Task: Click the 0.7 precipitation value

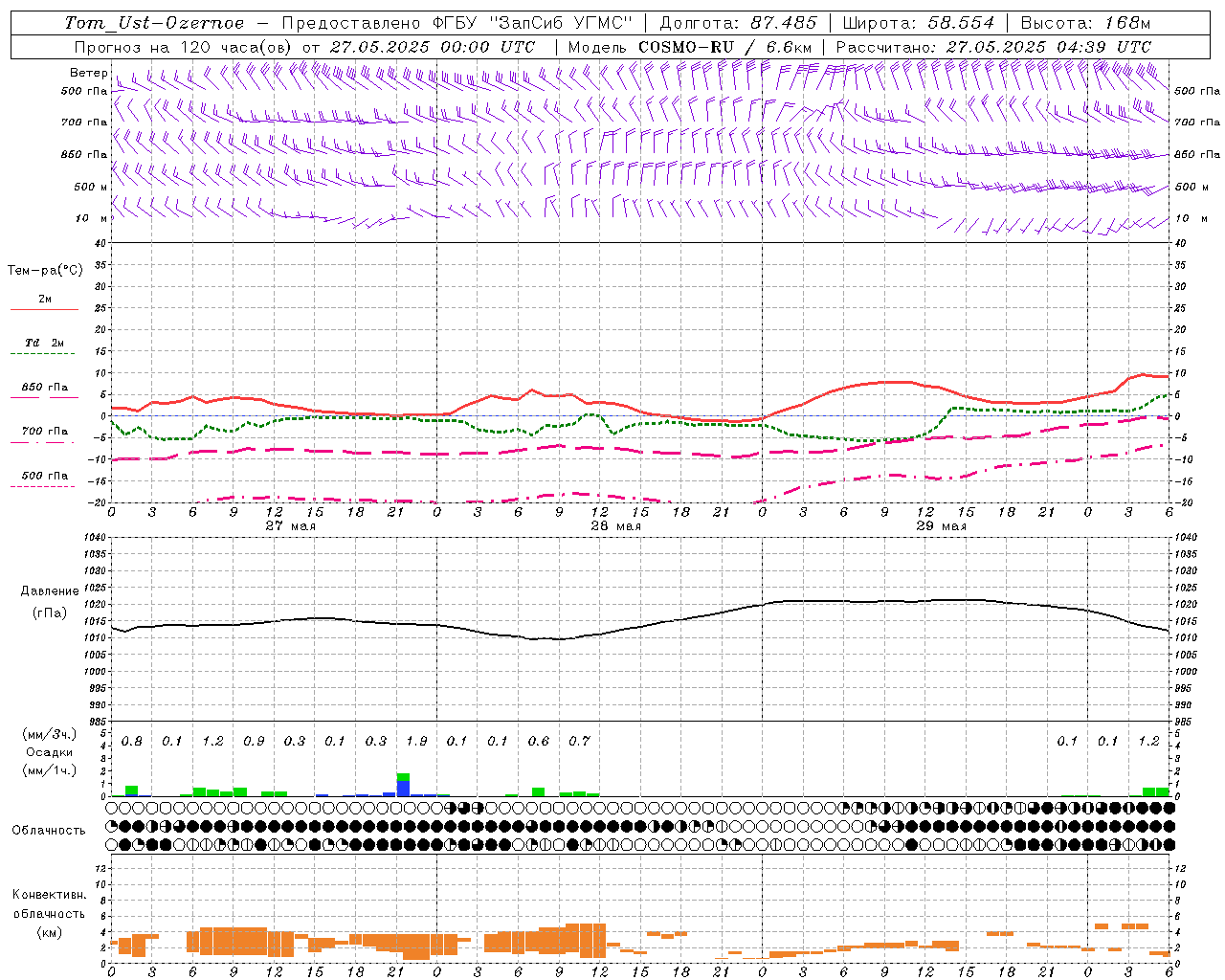Action: coord(579,742)
